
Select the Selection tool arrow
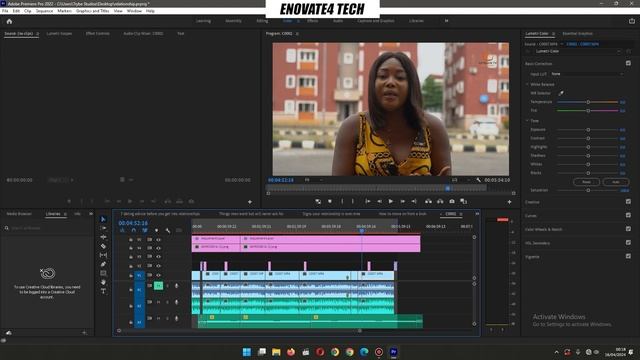(103, 219)
